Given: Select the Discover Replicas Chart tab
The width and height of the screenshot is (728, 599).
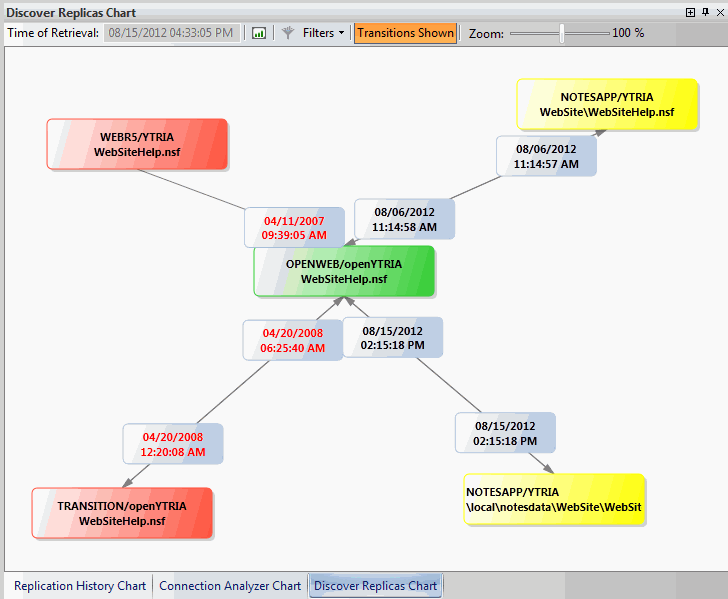Looking at the screenshot, I should pos(375,586).
